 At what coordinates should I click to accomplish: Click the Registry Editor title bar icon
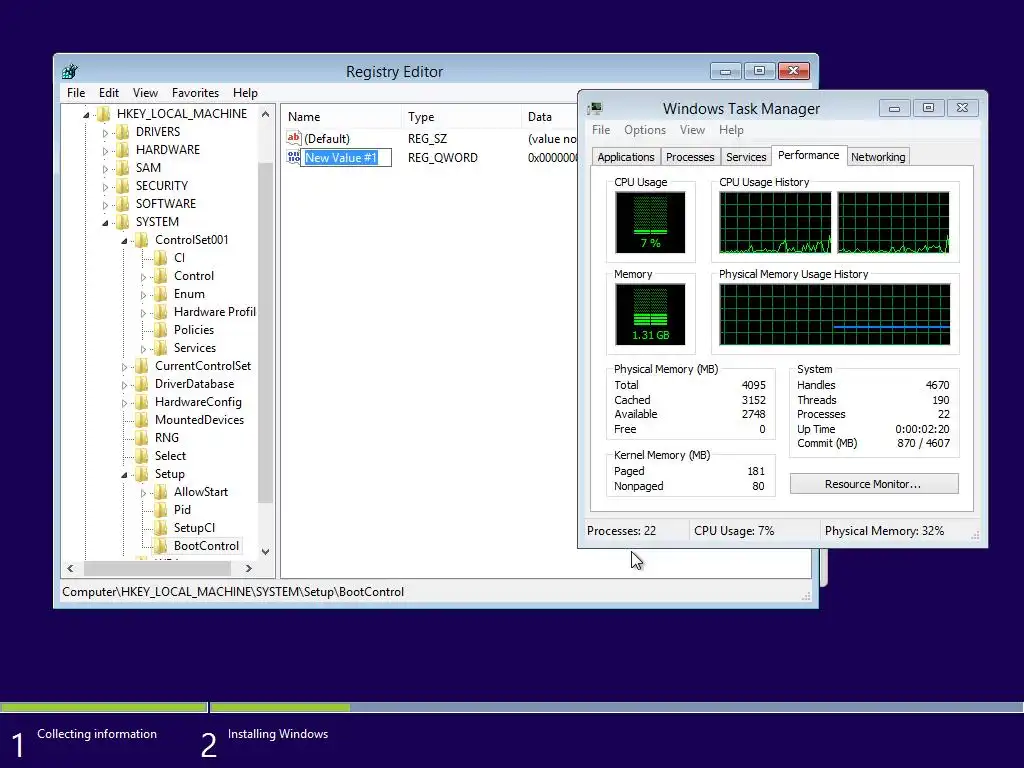(70, 71)
